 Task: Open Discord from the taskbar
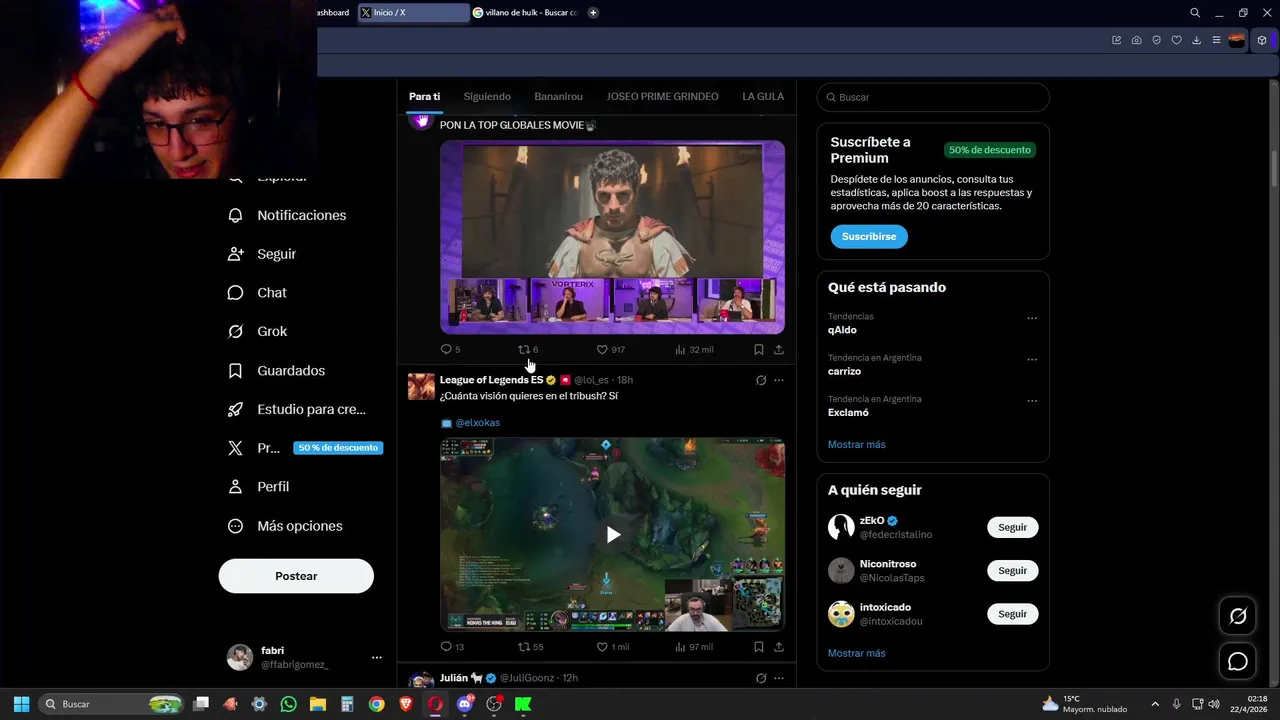464,704
